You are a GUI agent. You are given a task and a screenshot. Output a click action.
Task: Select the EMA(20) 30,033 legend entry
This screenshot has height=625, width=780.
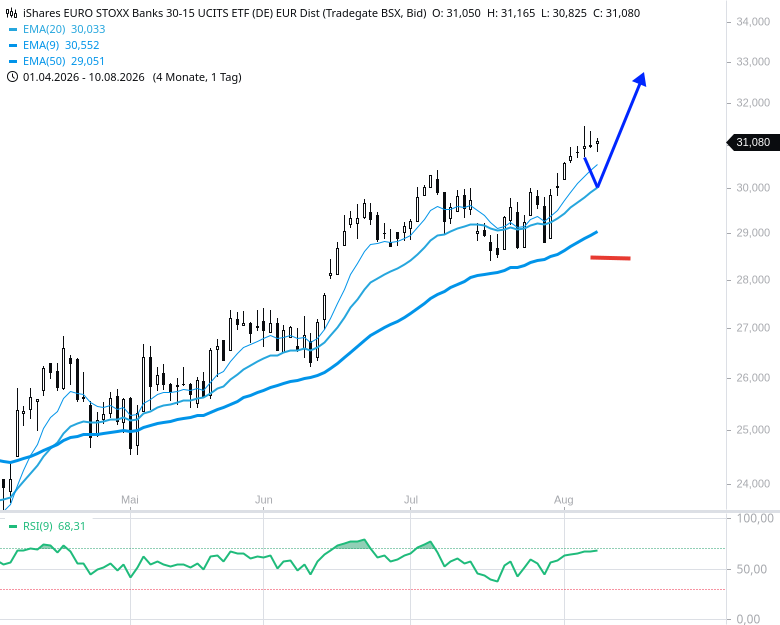tap(64, 29)
